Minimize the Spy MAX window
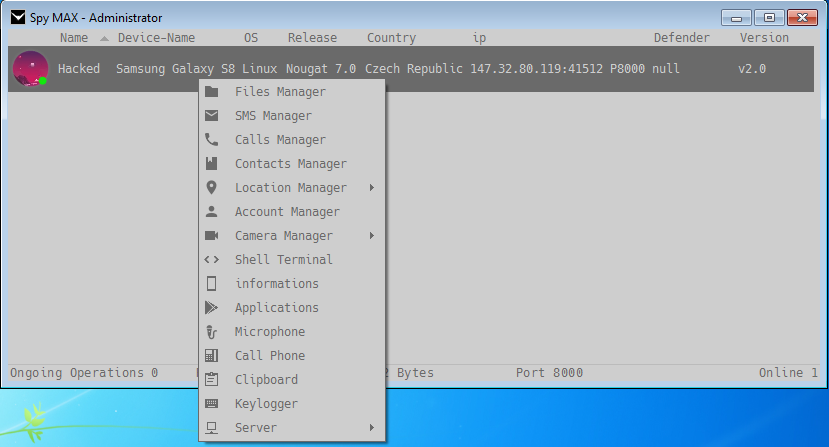The width and height of the screenshot is (829, 447). pos(736,18)
